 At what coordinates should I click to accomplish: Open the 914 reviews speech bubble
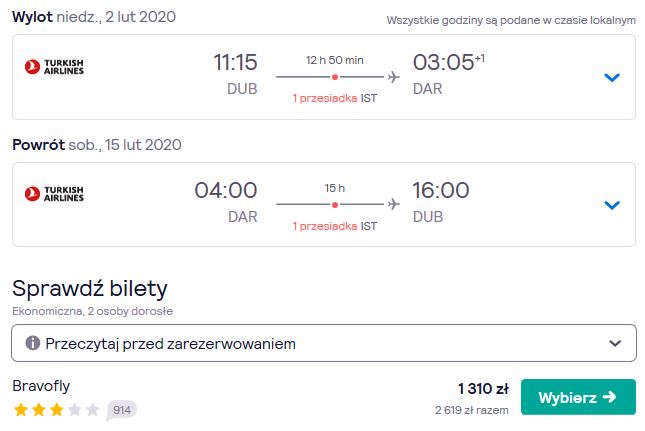pyautogui.click(x=121, y=410)
